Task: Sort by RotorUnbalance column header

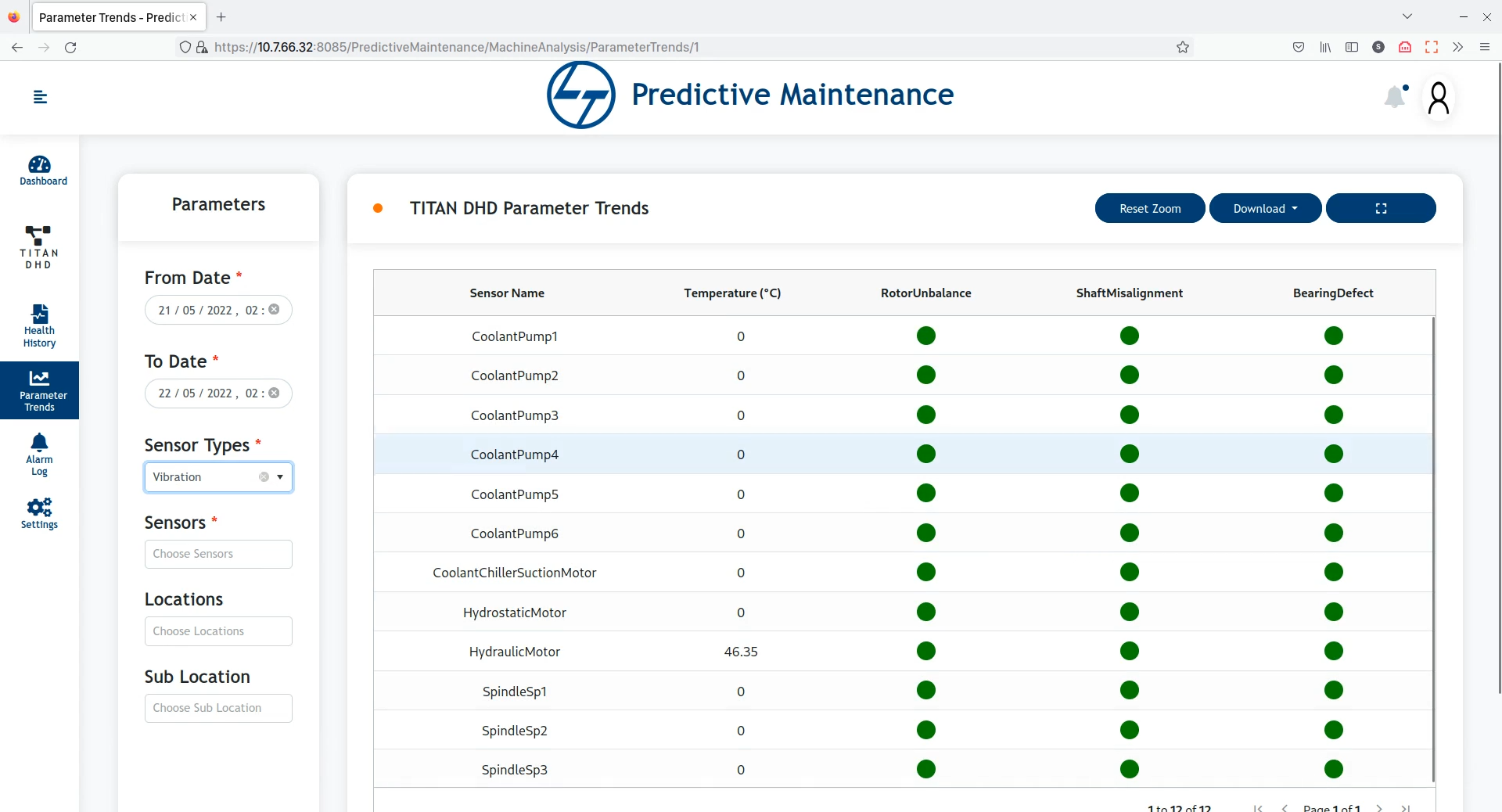Action: 926,293
